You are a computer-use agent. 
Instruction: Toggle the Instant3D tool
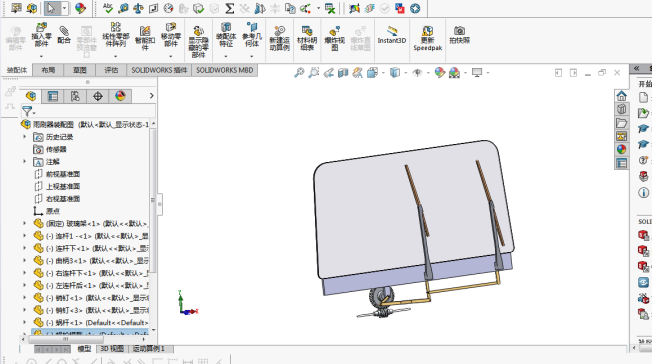coord(392,35)
